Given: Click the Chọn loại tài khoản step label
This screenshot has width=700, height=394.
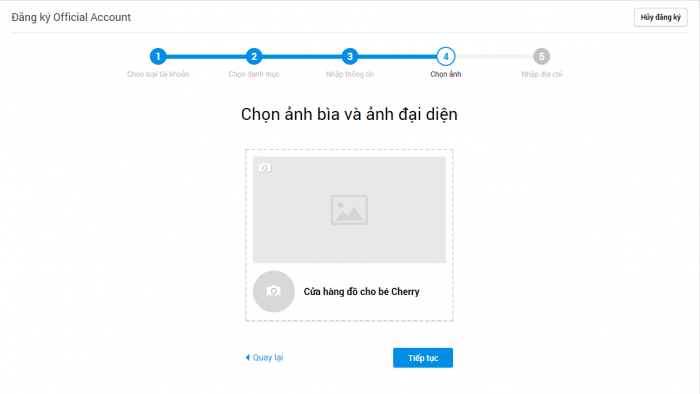Looking at the screenshot, I should [x=158, y=74].
